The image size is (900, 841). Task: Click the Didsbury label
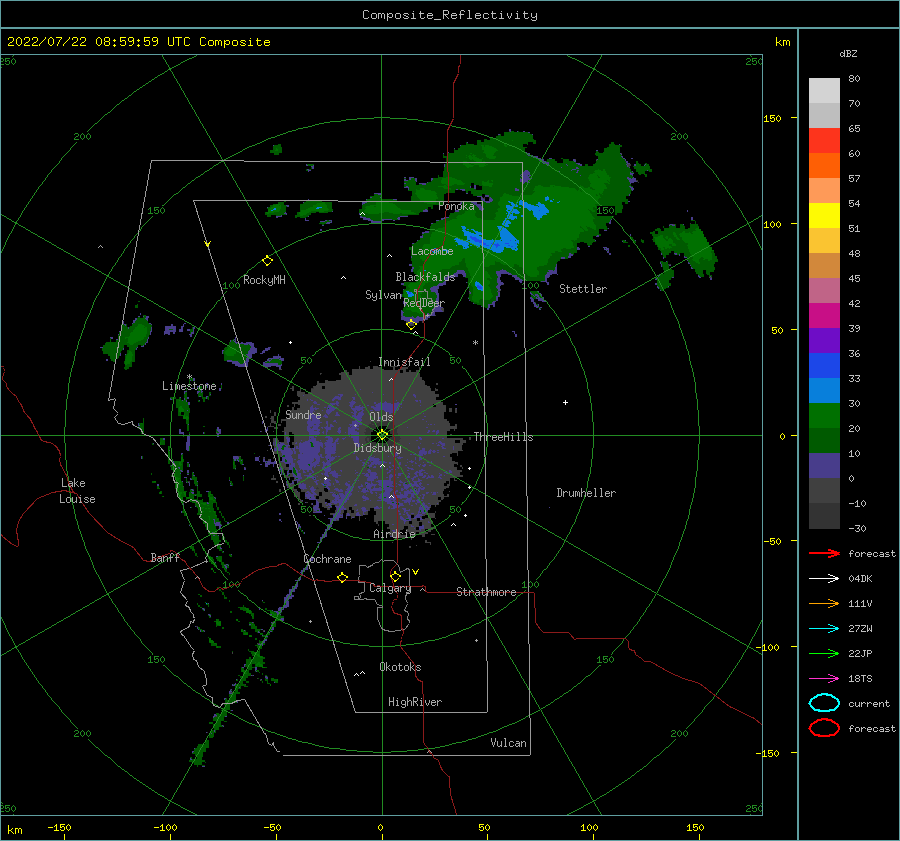point(377,448)
